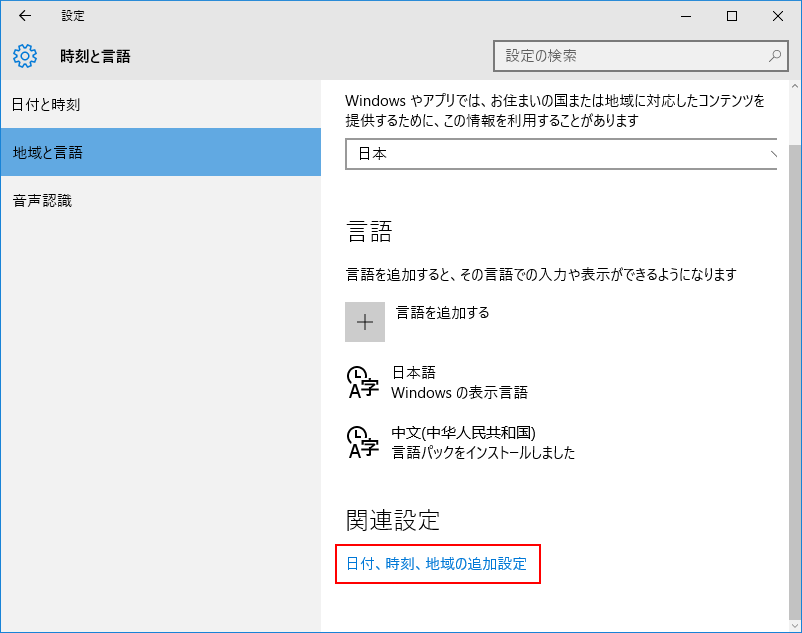Click the chevron arrow of the region combo box
The image size is (802, 633).
click(x=773, y=154)
